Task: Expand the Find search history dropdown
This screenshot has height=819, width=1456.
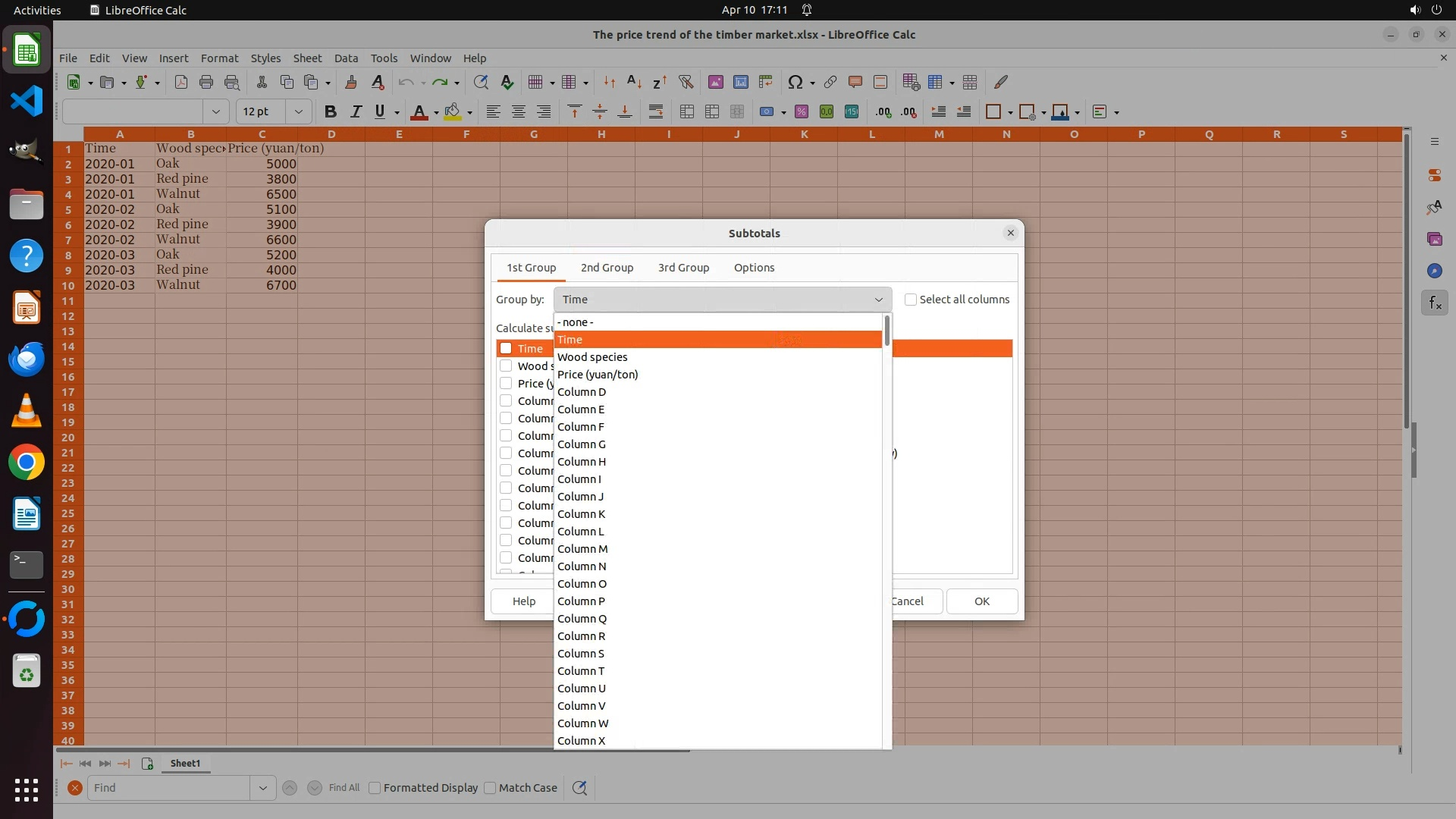Action: coord(262,788)
